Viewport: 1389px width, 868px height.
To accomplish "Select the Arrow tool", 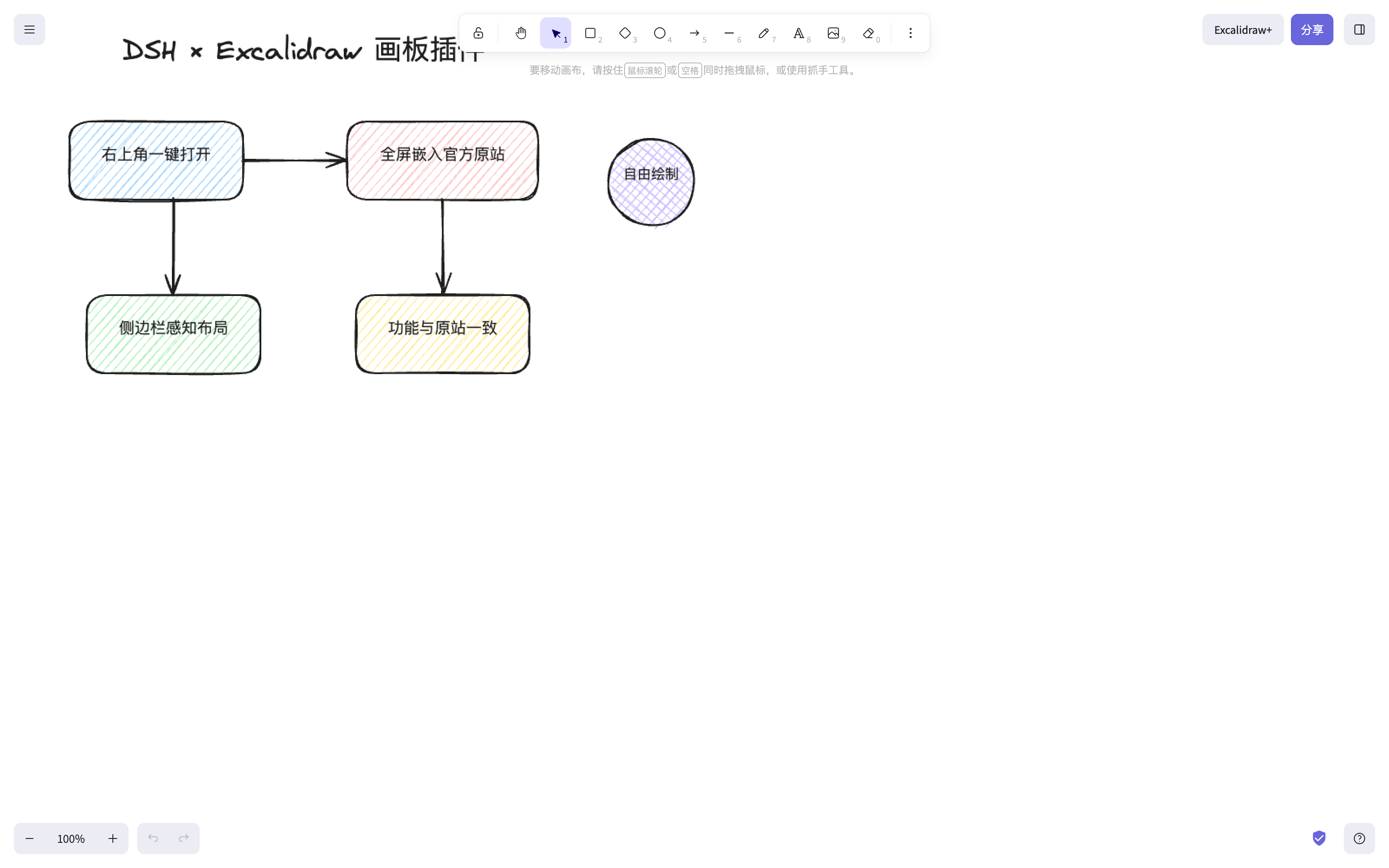I will pos(694,33).
